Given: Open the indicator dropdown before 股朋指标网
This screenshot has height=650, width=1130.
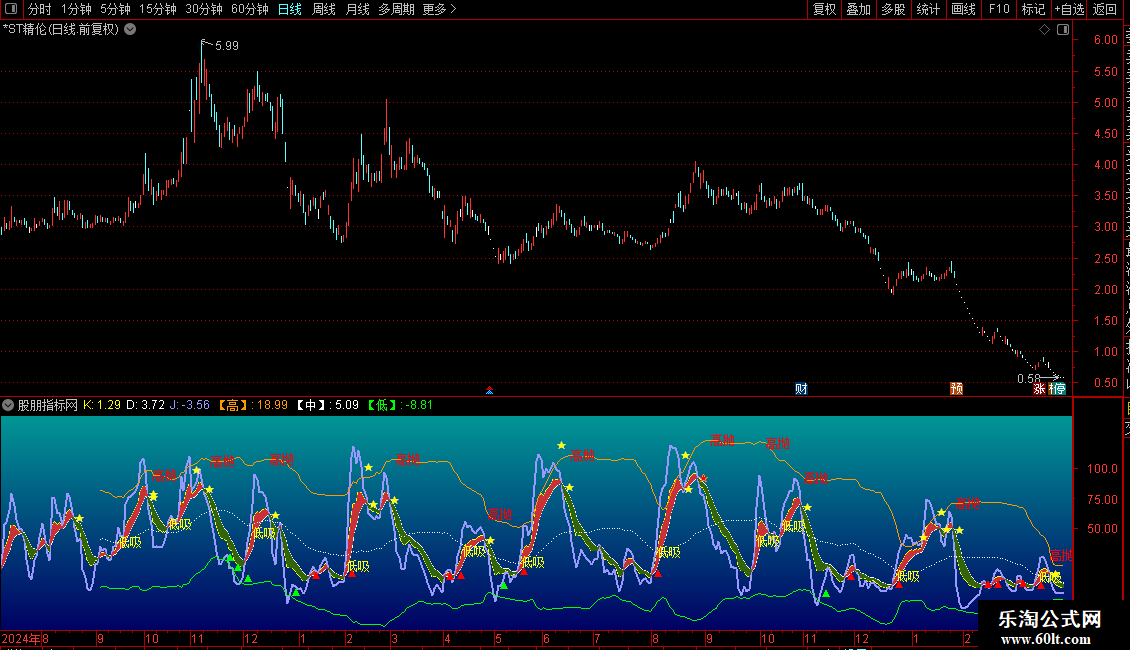Looking at the screenshot, I should [8, 405].
